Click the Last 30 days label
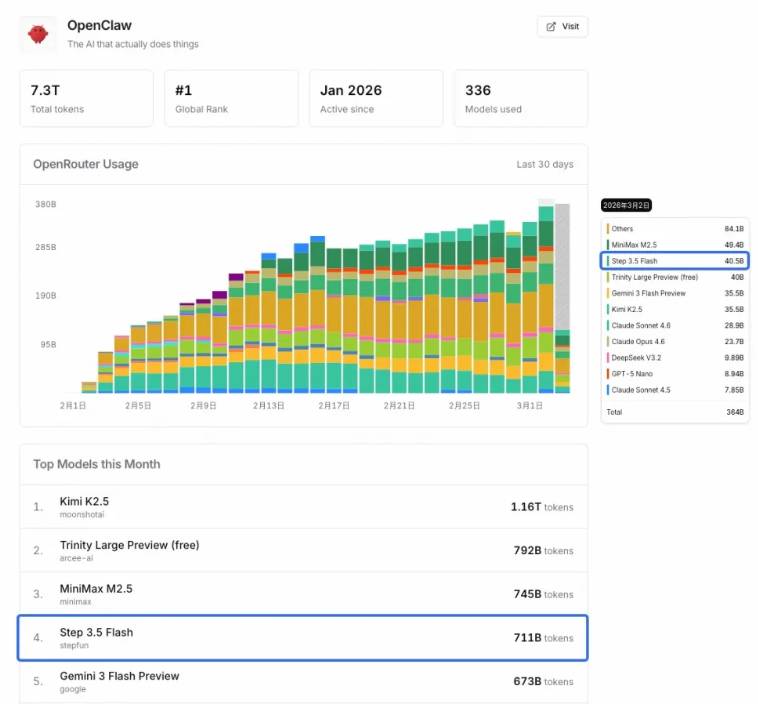The height and width of the screenshot is (725, 758). coord(545,164)
